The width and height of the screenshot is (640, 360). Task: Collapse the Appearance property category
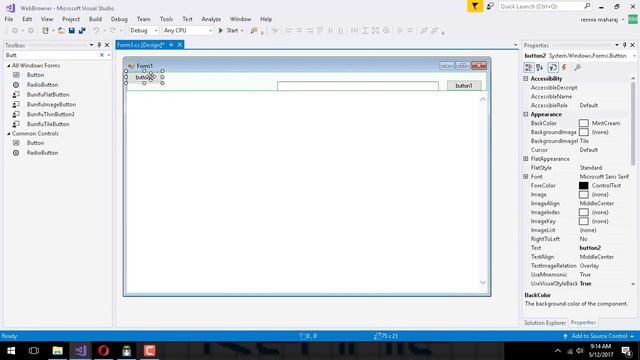526,114
